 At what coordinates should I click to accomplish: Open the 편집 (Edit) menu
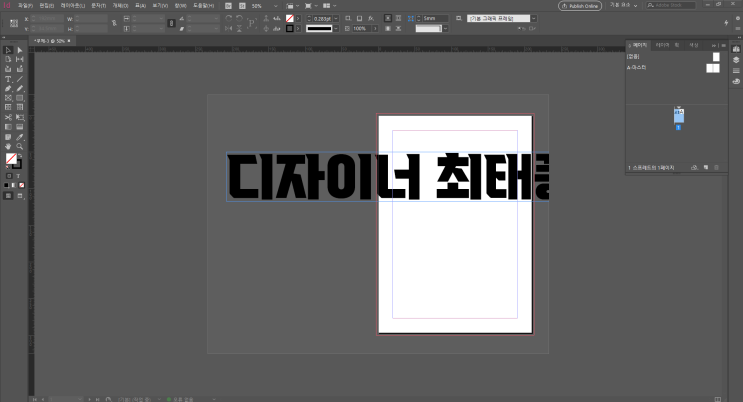(46, 6)
